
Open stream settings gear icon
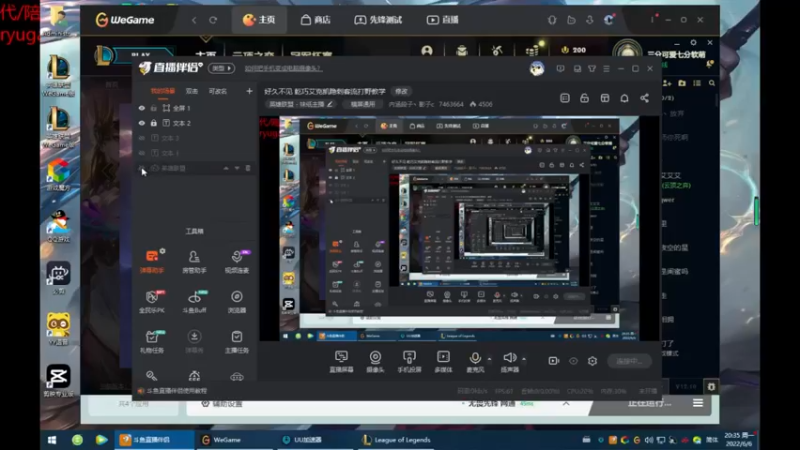(592, 361)
